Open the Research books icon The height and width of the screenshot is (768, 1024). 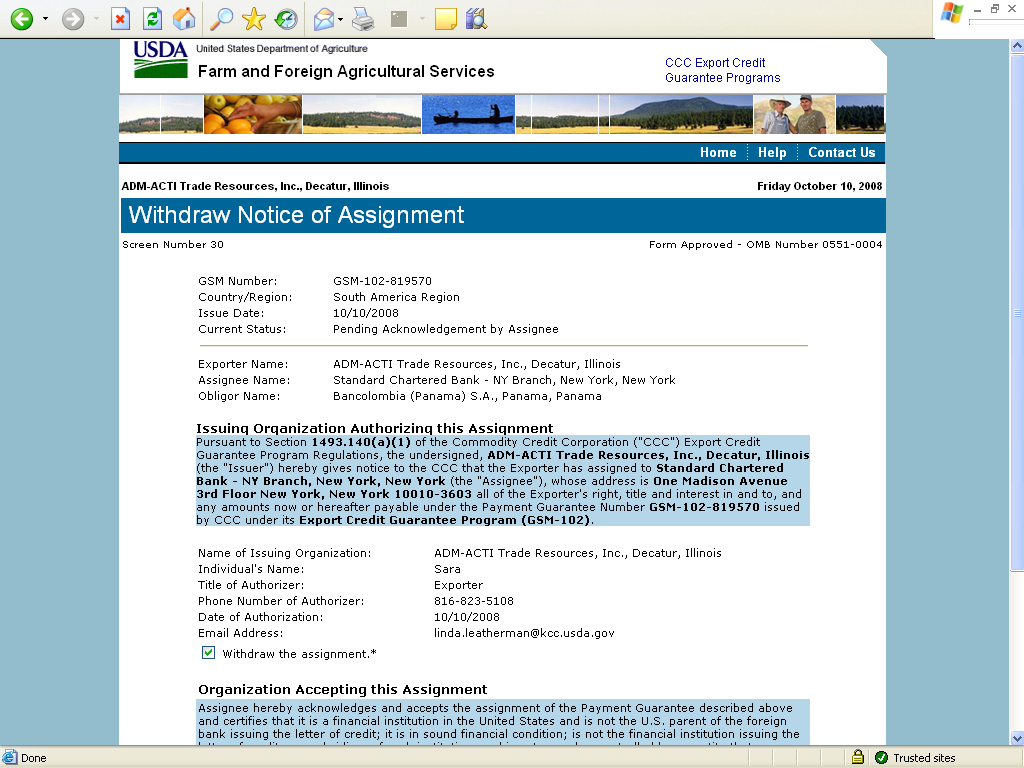click(477, 19)
